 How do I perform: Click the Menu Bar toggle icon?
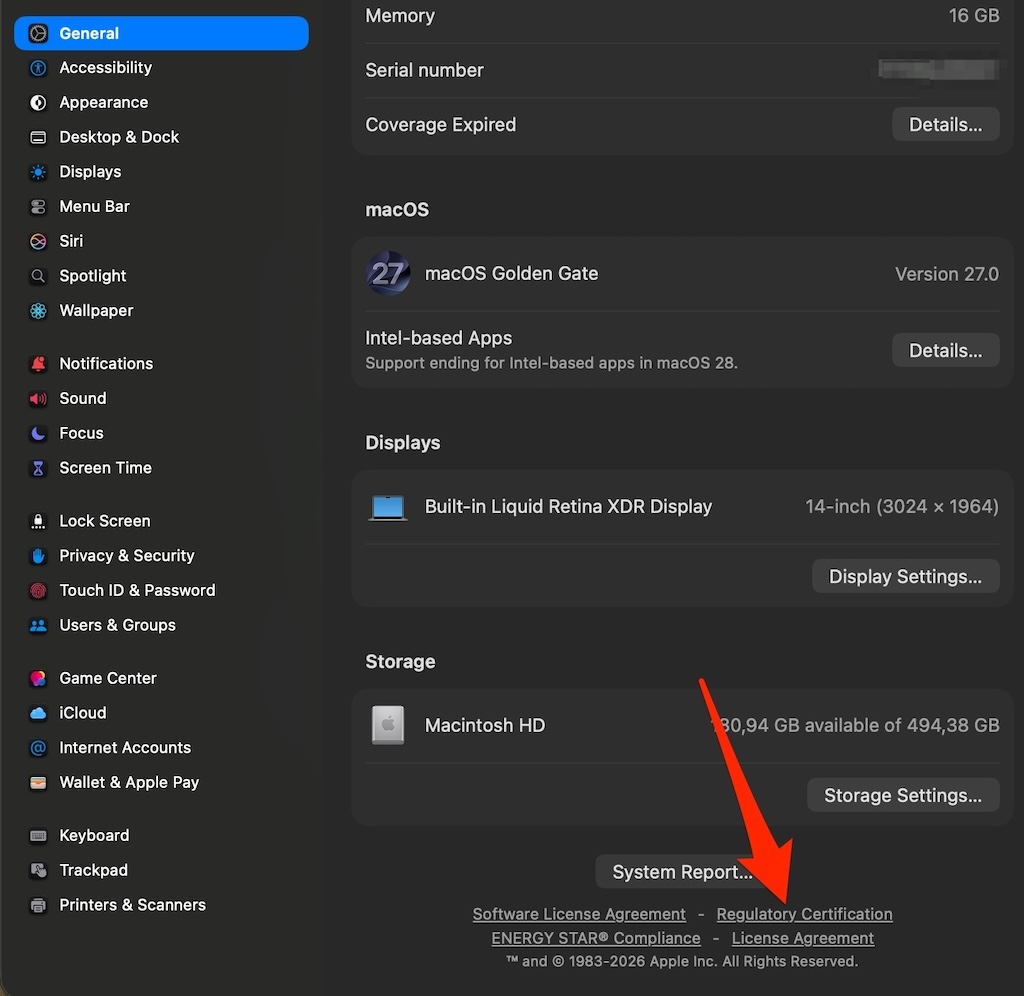tap(39, 206)
